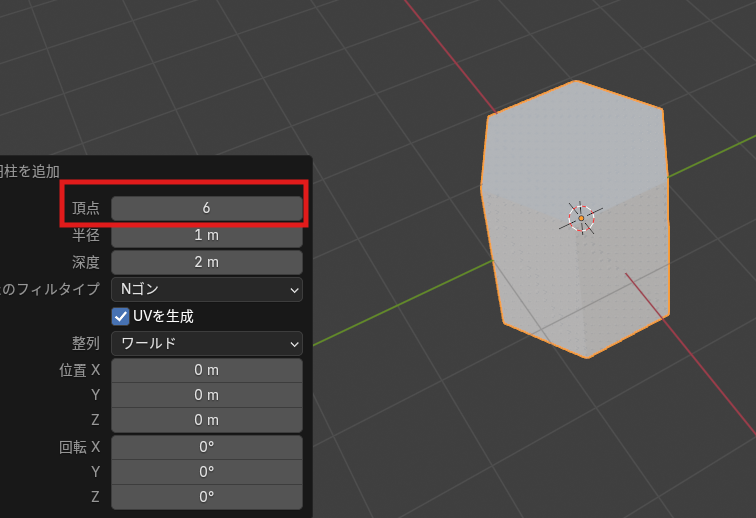756x518 pixels.
Task: Click the 頂点 (vertices) field showing 6
Action: (207, 208)
